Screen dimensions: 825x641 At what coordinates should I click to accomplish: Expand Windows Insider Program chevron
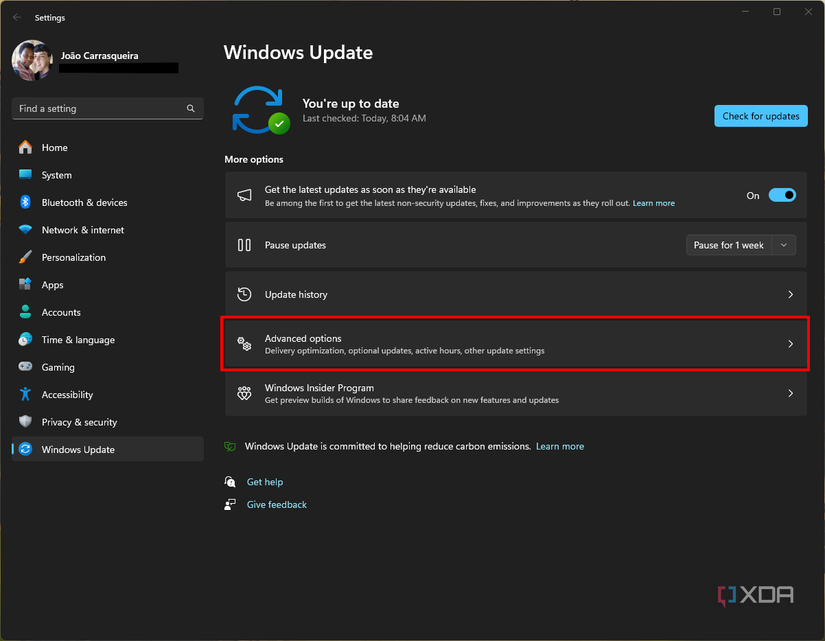(x=790, y=393)
